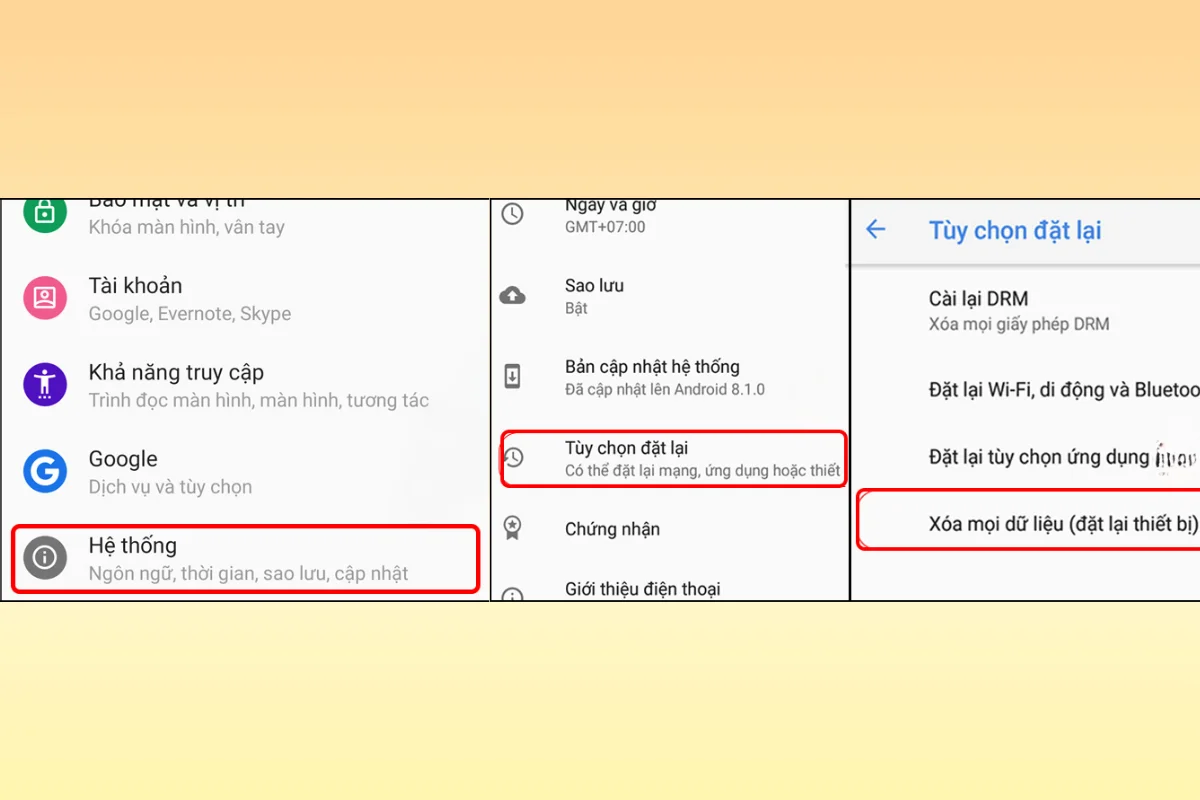Go back using the blue arrow
Image resolution: width=1200 pixels, height=800 pixels.
(x=875, y=230)
